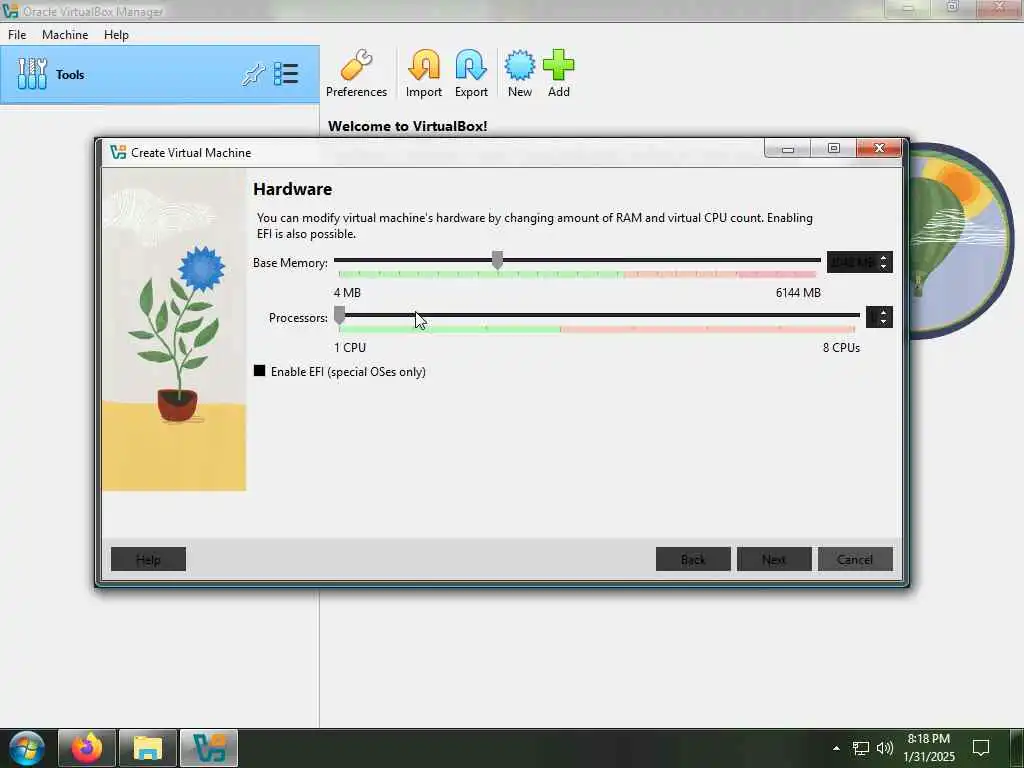Maximize the Create Virtual Machine dialog
1024x768 pixels.
[x=833, y=149]
